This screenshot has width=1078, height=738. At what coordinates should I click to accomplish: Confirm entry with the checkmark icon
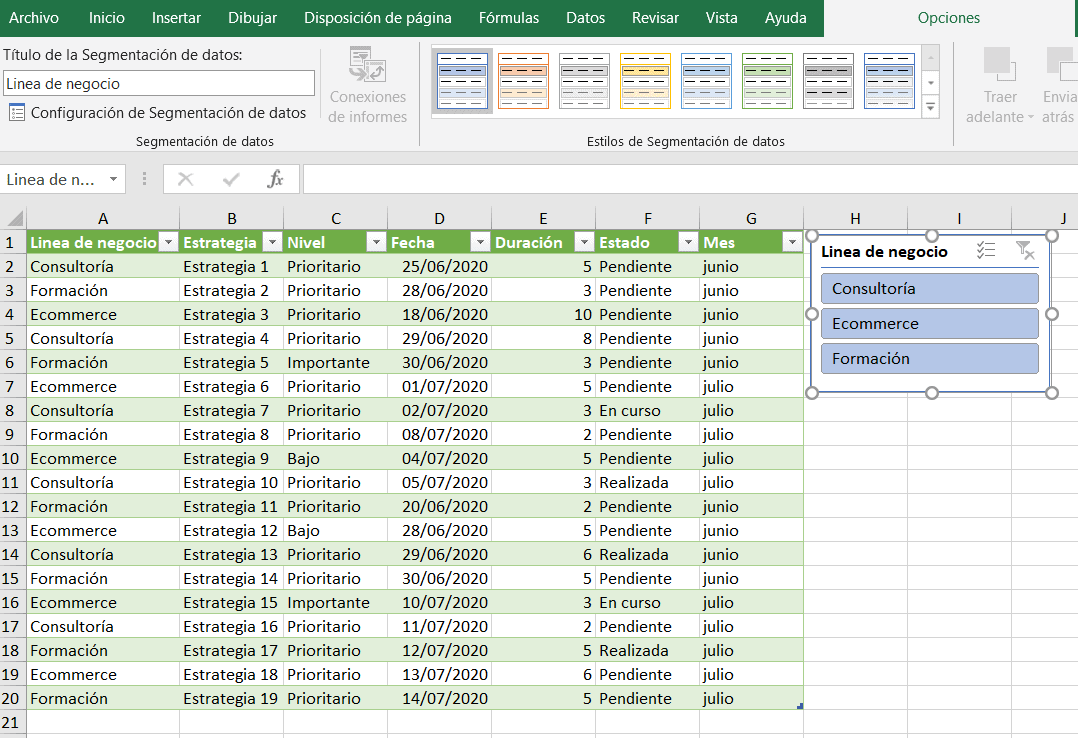click(x=231, y=180)
